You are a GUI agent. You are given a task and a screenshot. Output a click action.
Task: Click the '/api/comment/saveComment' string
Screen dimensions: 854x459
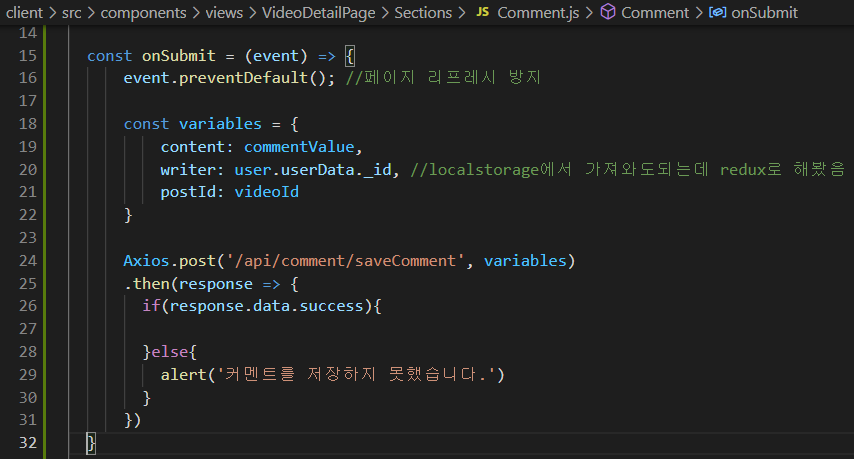point(345,261)
